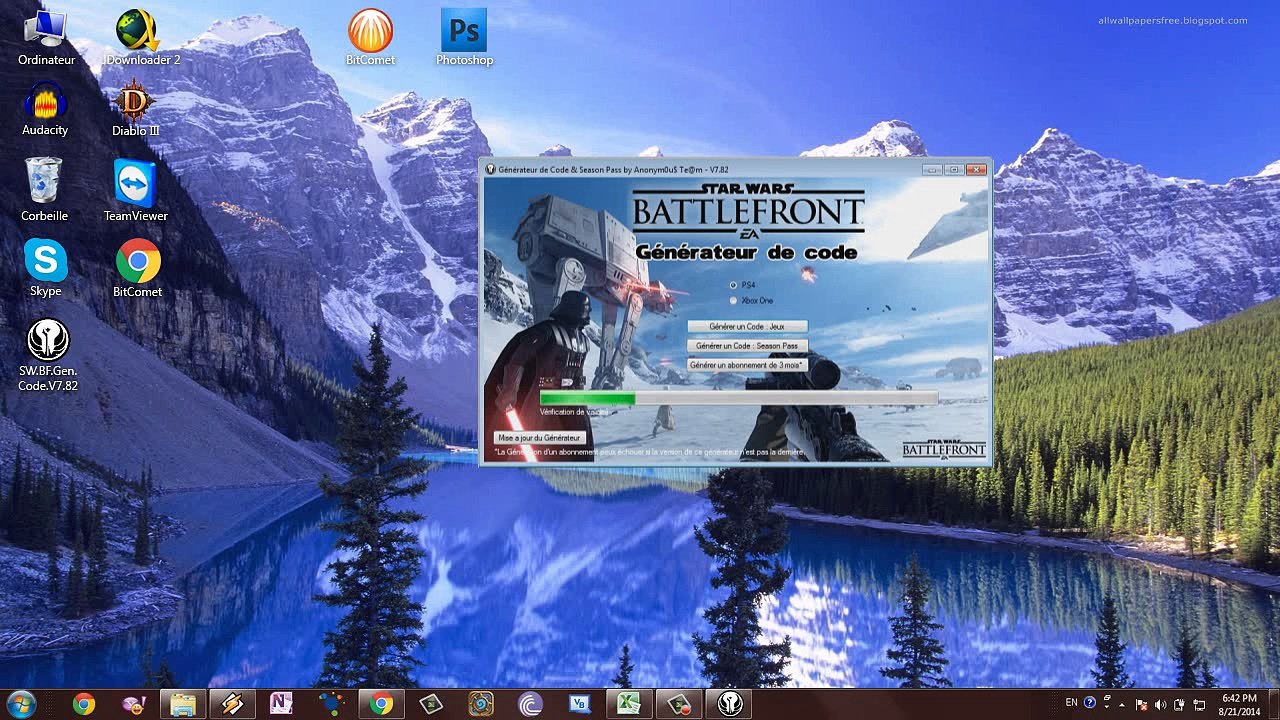Image resolution: width=1280 pixels, height=720 pixels.
Task: Minimize the Générateur de Code window
Action: click(x=932, y=170)
